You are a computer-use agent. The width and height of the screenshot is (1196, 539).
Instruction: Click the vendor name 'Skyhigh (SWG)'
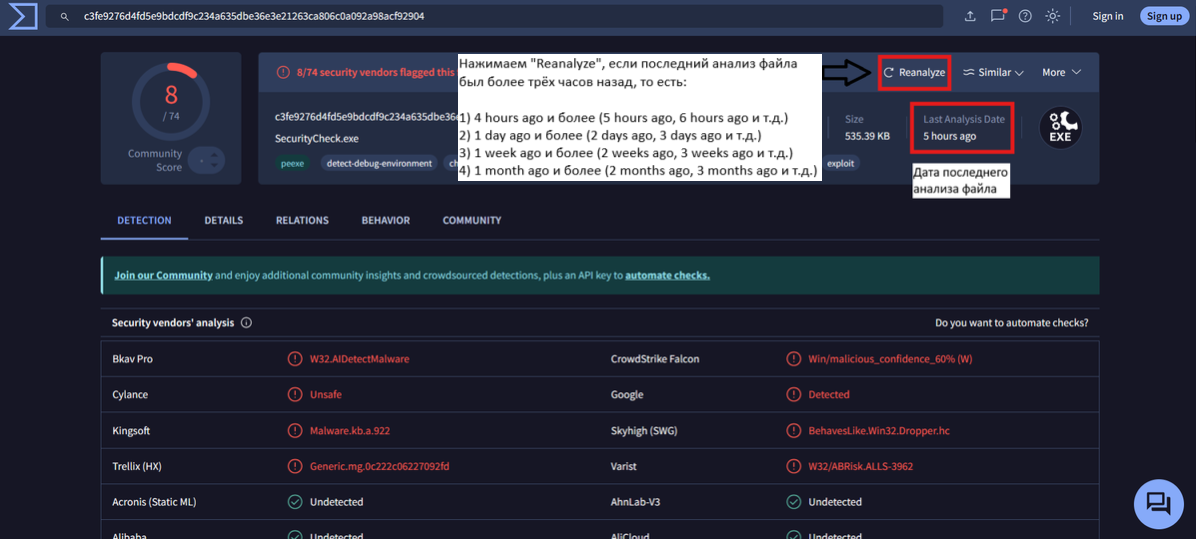pyautogui.click(x=644, y=431)
